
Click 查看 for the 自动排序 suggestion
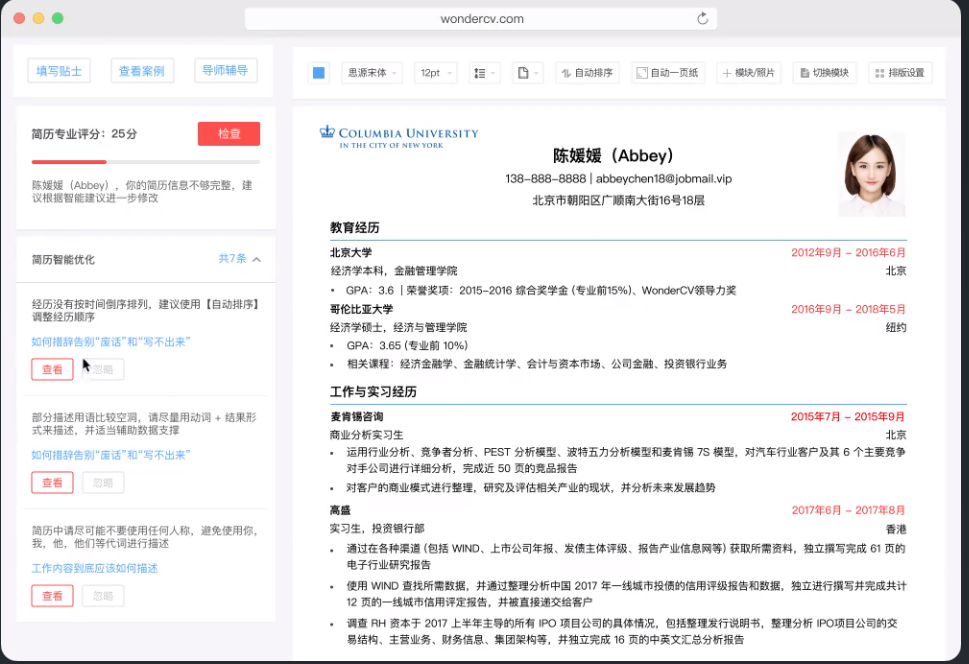click(x=53, y=370)
